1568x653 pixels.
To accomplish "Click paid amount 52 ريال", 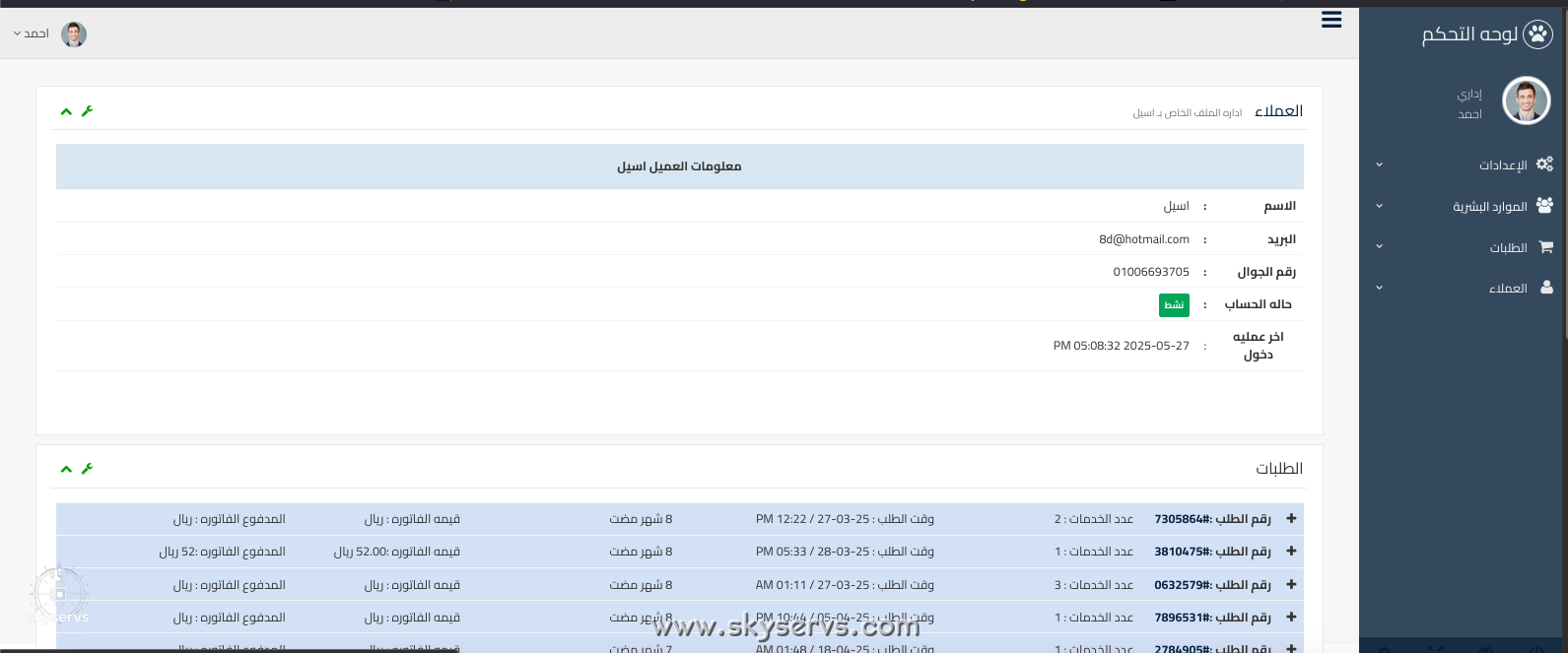I will (222, 552).
